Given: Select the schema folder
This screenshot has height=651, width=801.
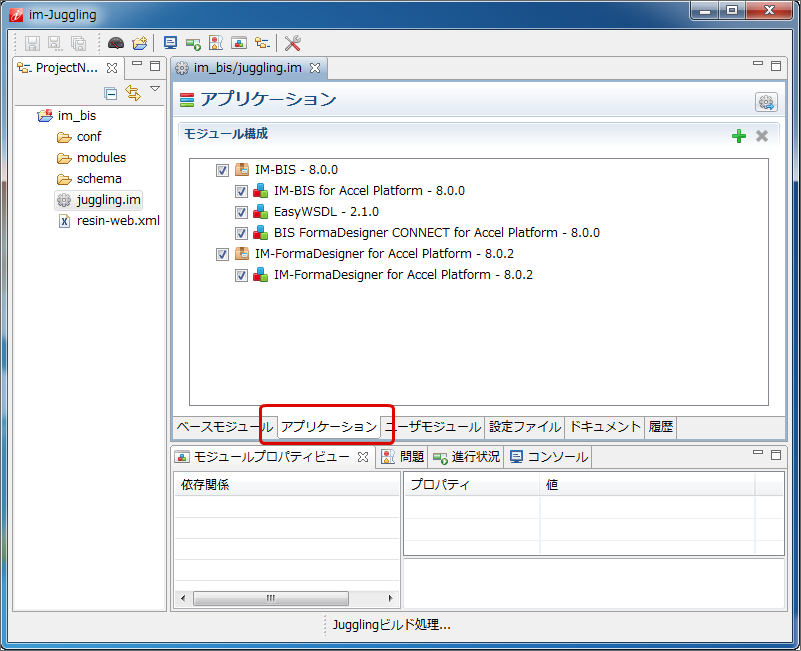Looking at the screenshot, I should click(x=99, y=178).
